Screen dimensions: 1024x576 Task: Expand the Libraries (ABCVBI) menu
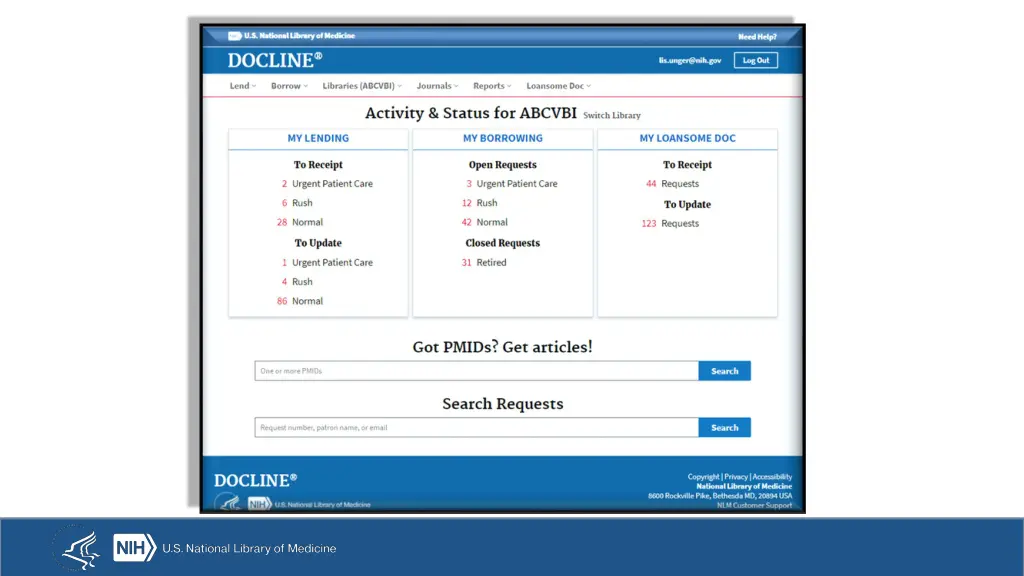pyautogui.click(x=362, y=86)
